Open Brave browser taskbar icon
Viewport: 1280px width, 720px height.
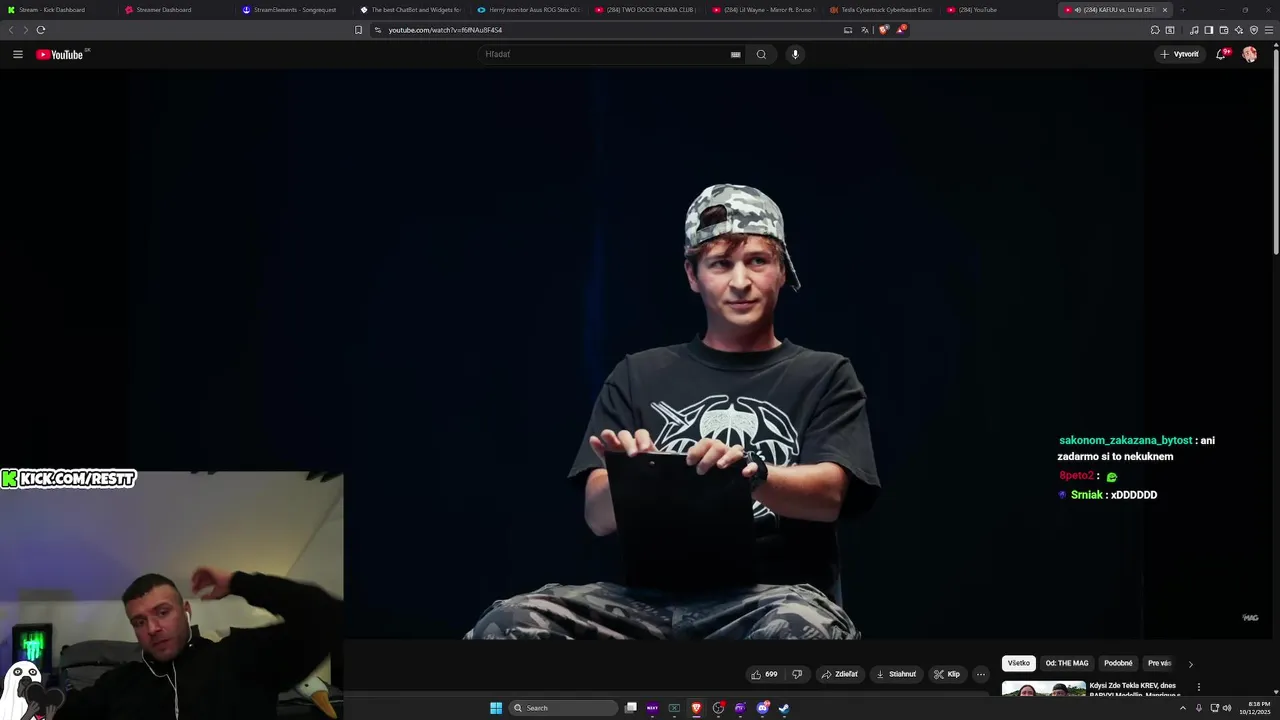click(696, 708)
